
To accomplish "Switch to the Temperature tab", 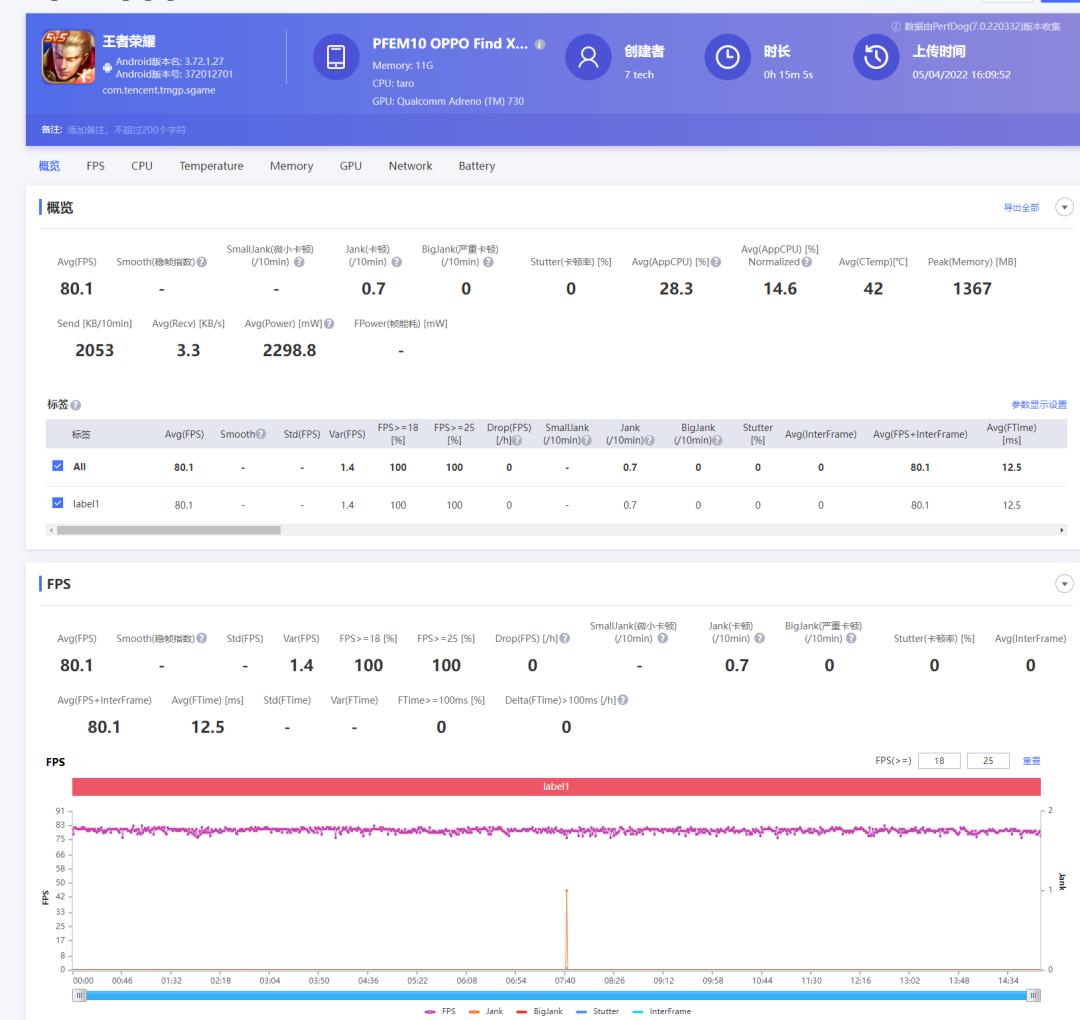I will pos(211,166).
